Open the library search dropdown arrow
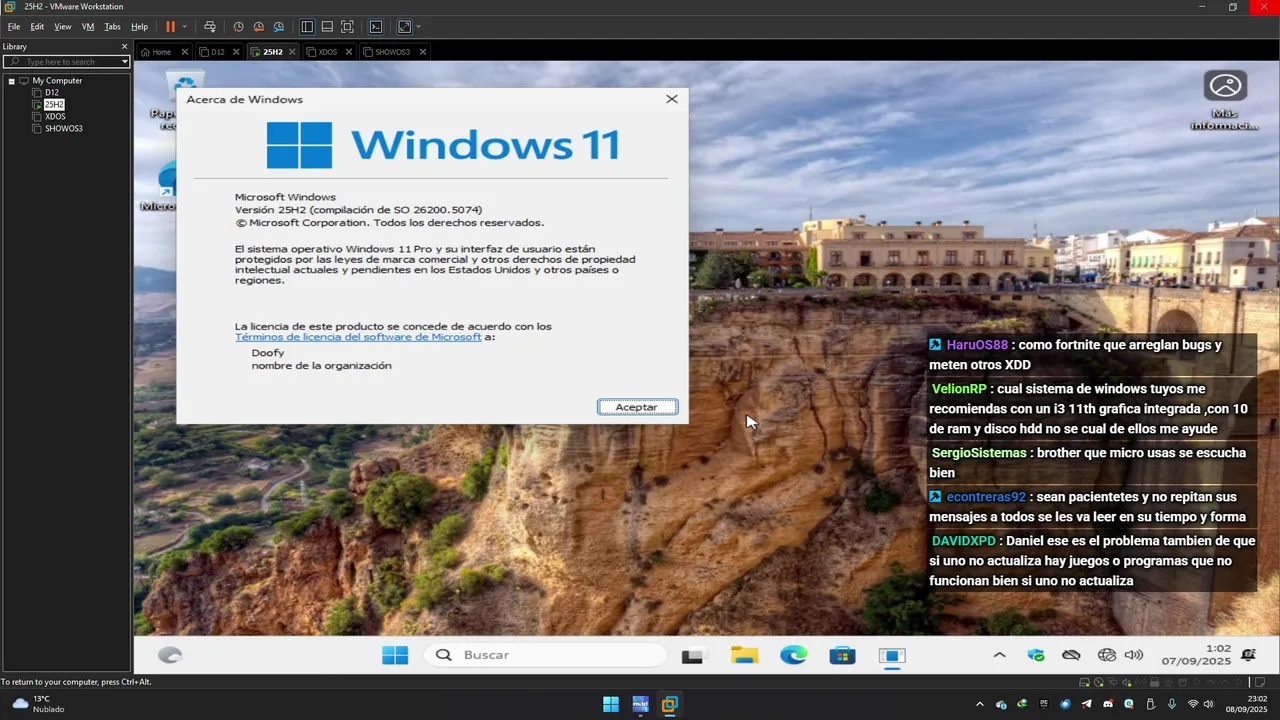 (125, 62)
